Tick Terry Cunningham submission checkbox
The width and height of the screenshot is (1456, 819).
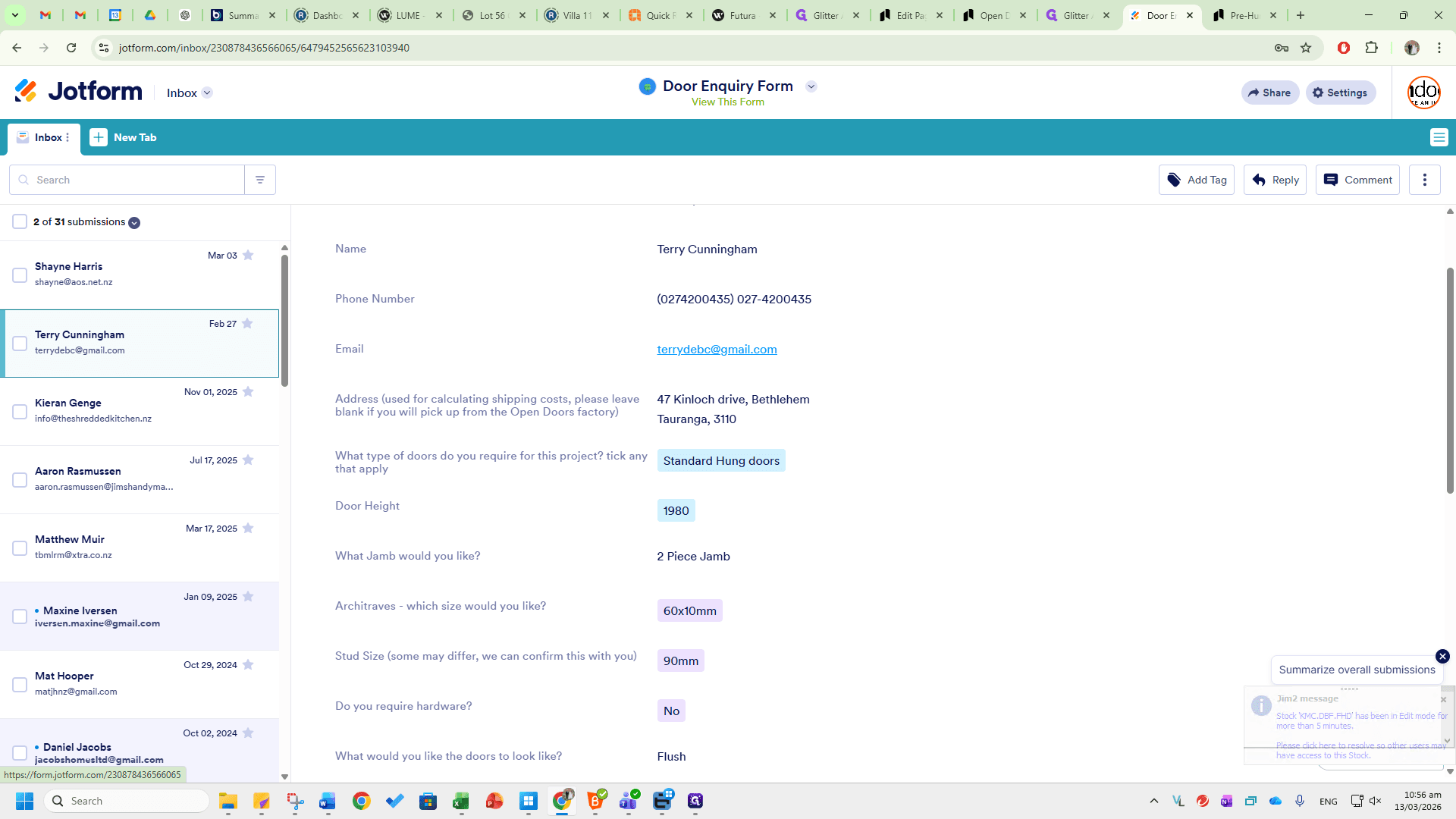click(x=20, y=344)
